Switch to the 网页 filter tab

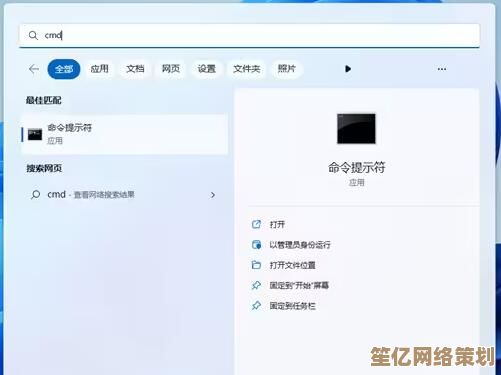pyautogui.click(x=171, y=69)
